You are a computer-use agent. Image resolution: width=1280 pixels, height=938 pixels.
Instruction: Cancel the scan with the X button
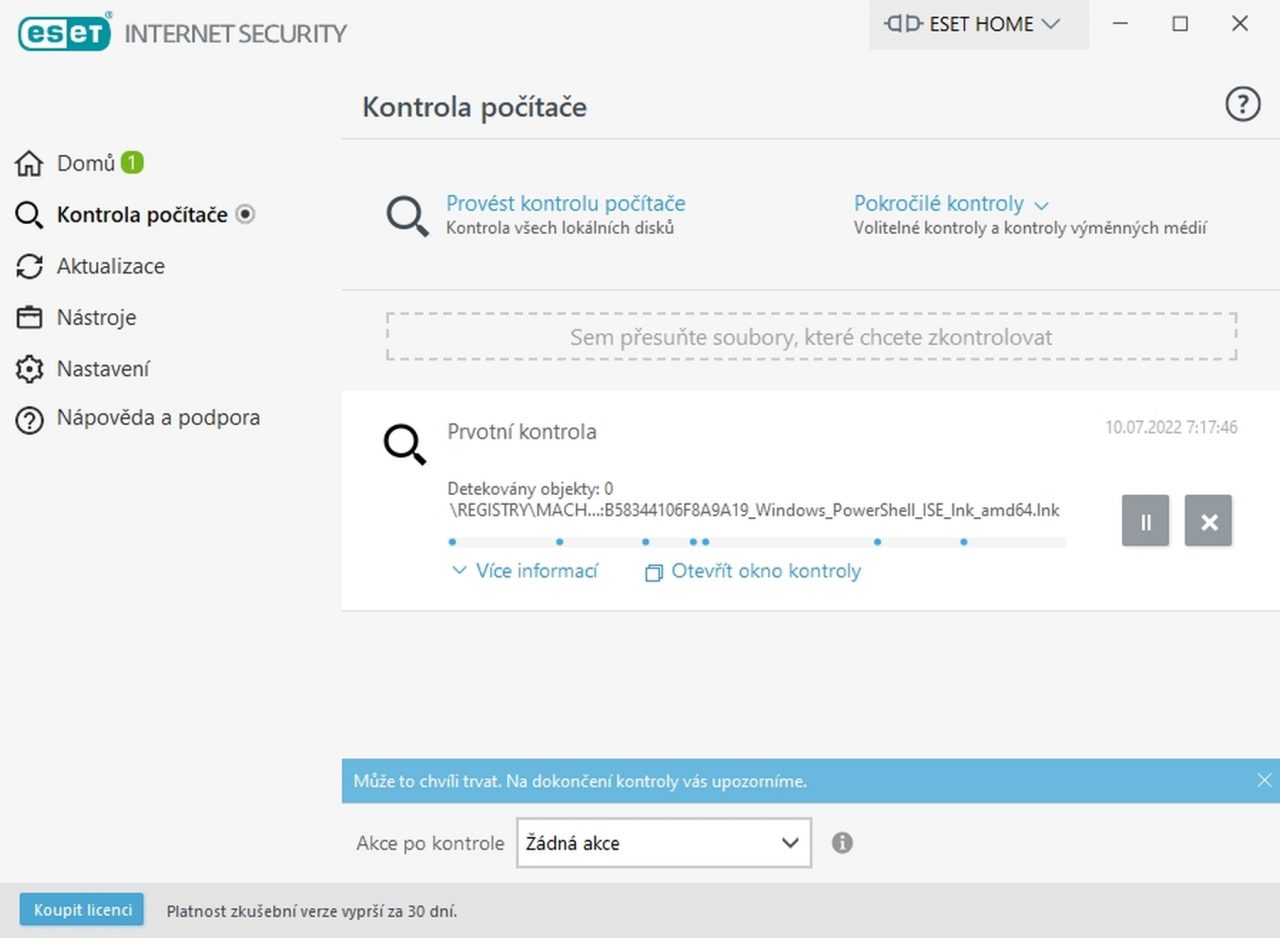pyautogui.click(x=1208, y=521)
